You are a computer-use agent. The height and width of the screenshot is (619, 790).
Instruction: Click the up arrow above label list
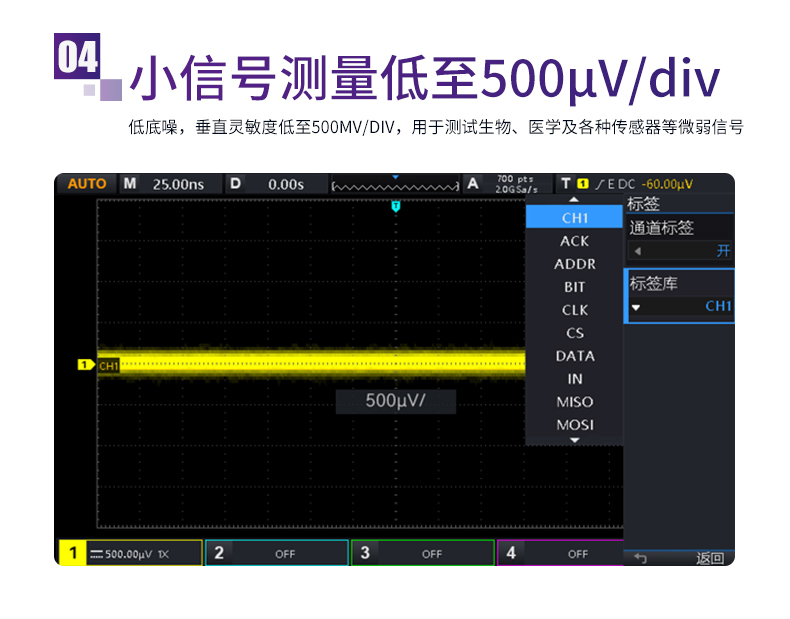(574, 200)
